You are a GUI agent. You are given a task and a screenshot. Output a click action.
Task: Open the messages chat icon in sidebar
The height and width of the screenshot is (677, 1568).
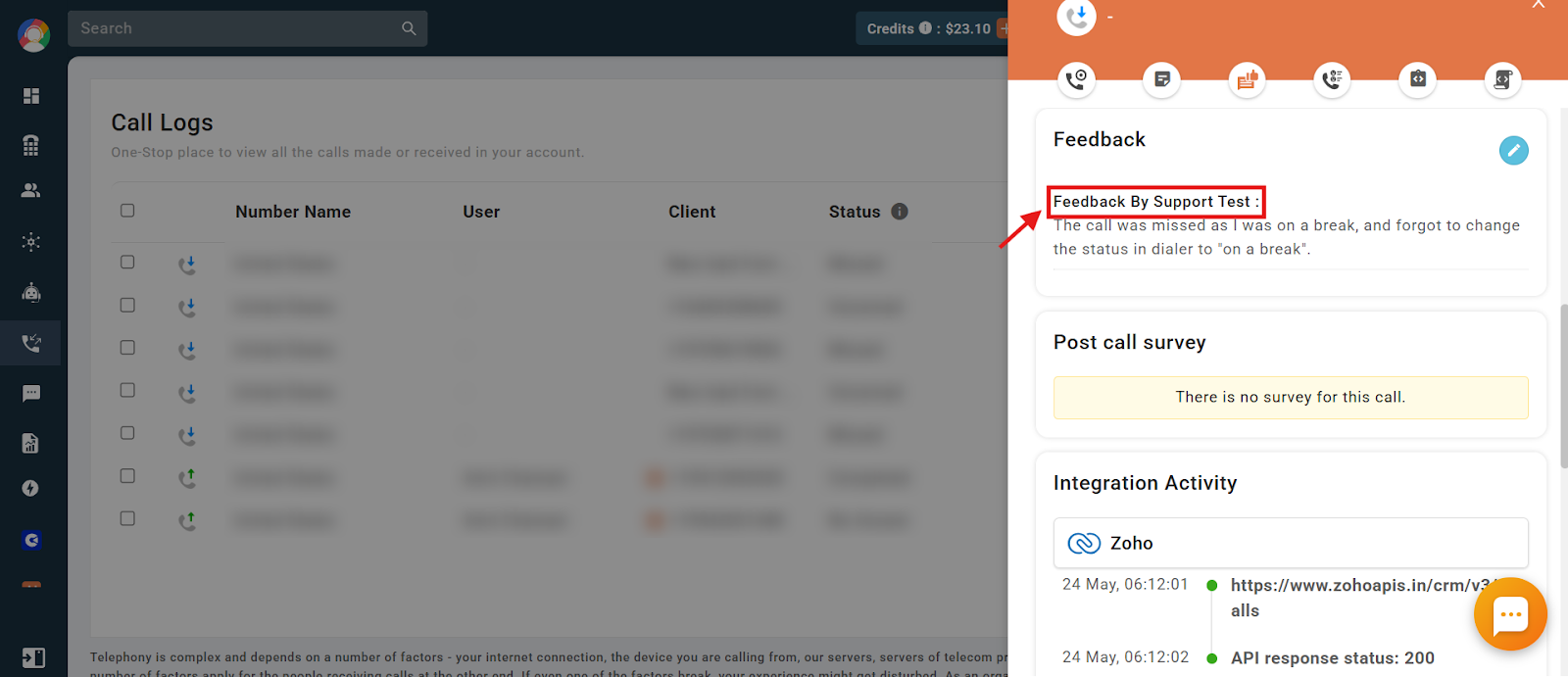tap(31, 394)
